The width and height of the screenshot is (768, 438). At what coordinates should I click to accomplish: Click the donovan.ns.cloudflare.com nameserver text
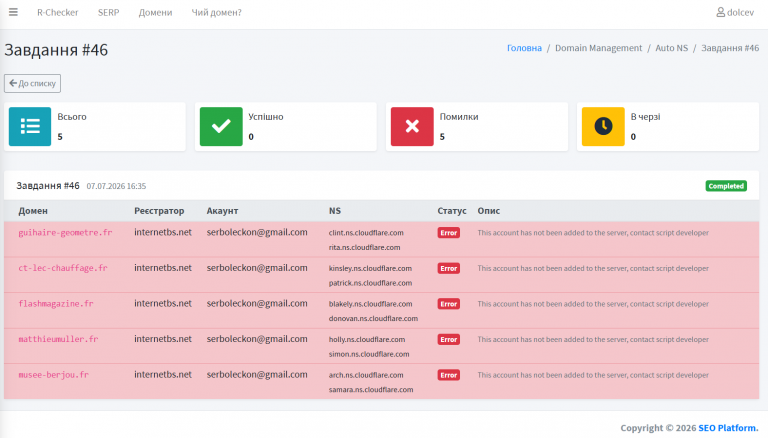point(373,318)
